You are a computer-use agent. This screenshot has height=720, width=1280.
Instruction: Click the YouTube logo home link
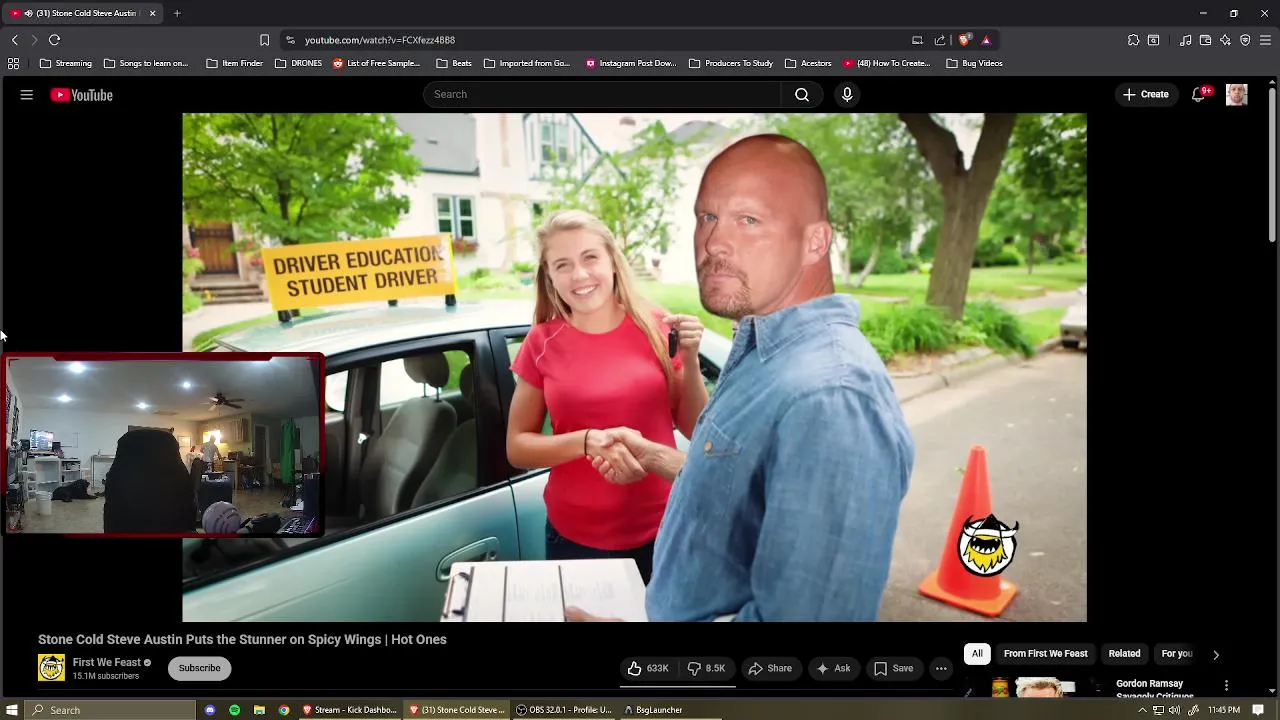coord(82,95)
